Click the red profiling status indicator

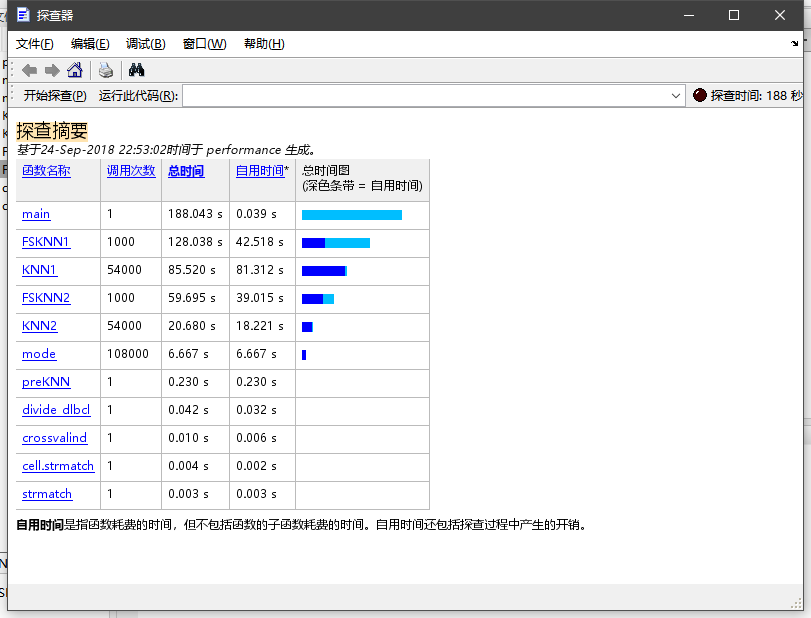tap(699, 95)
